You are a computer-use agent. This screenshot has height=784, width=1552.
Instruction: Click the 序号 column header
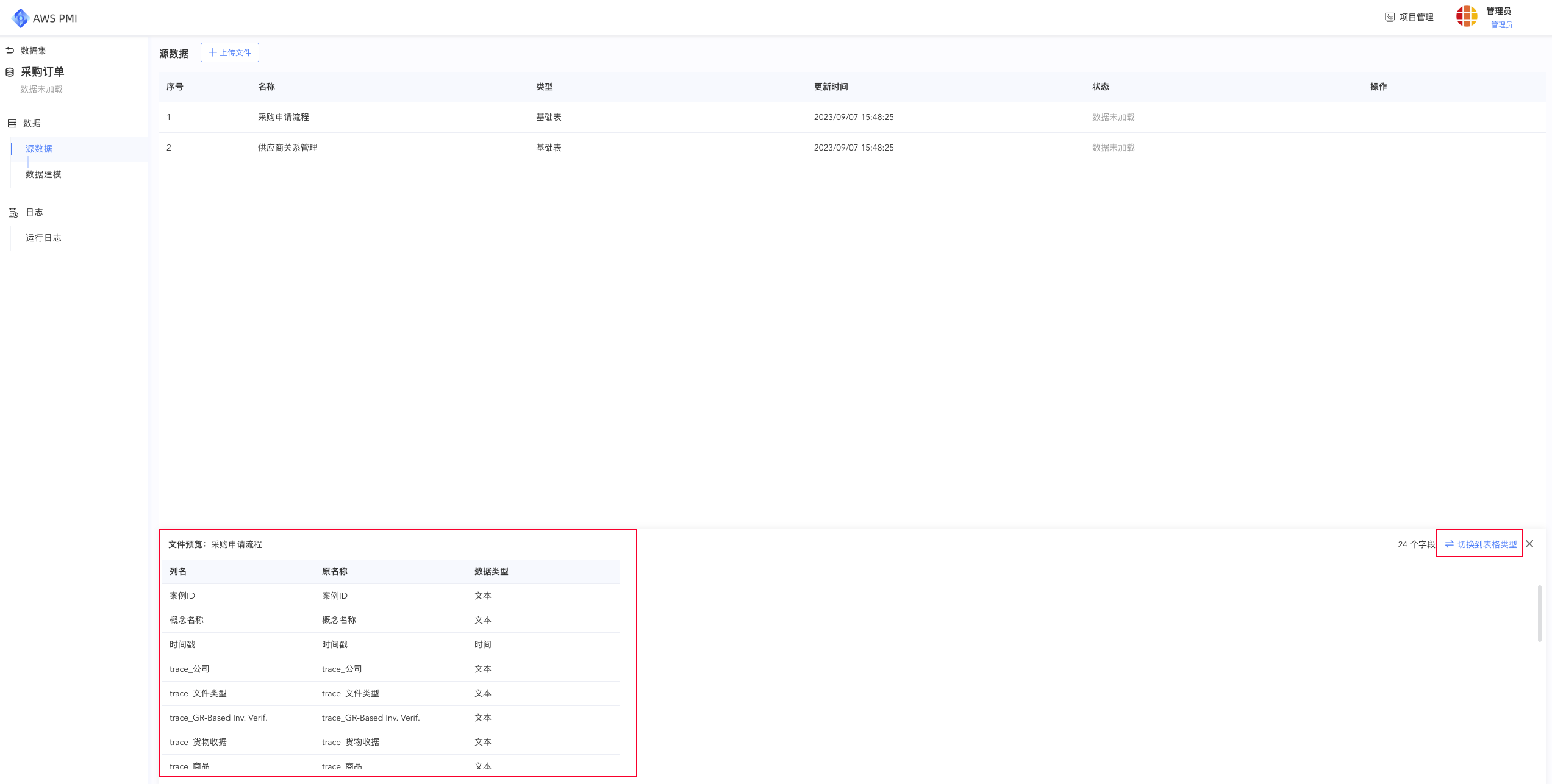pos(175,87)
